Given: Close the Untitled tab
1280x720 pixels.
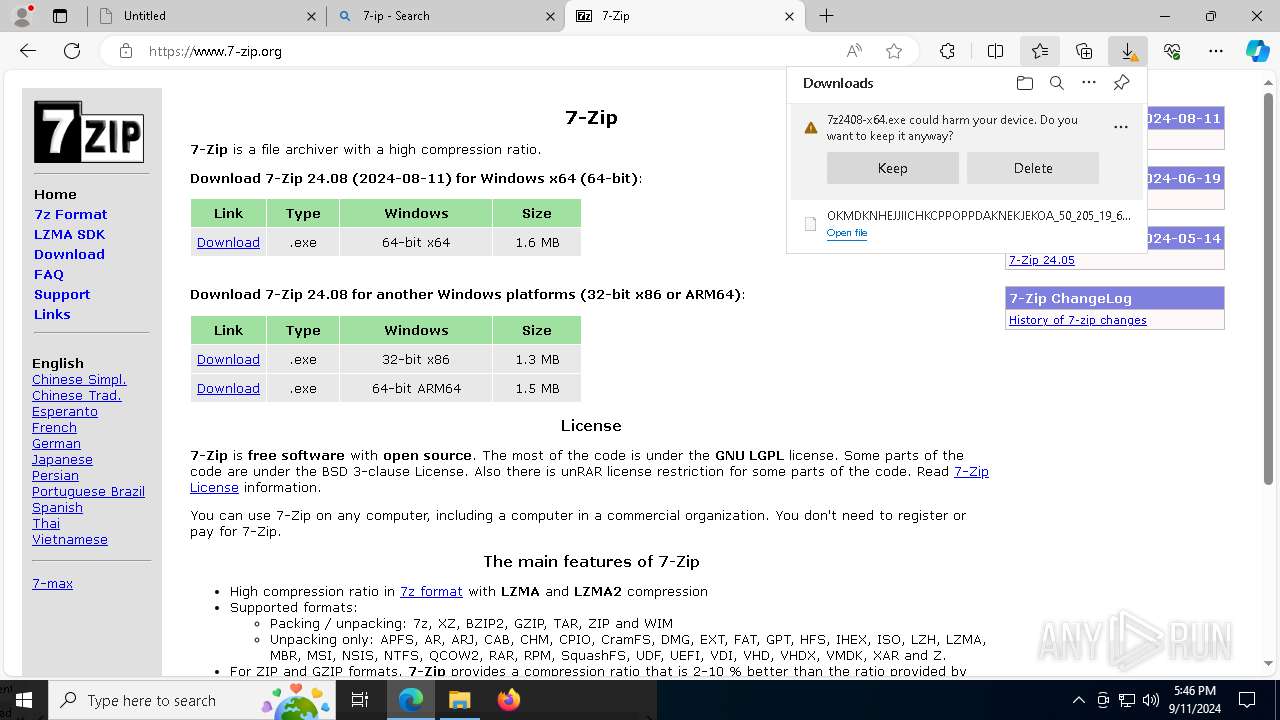Looking at the screenshot, I should tap(311, 16).
